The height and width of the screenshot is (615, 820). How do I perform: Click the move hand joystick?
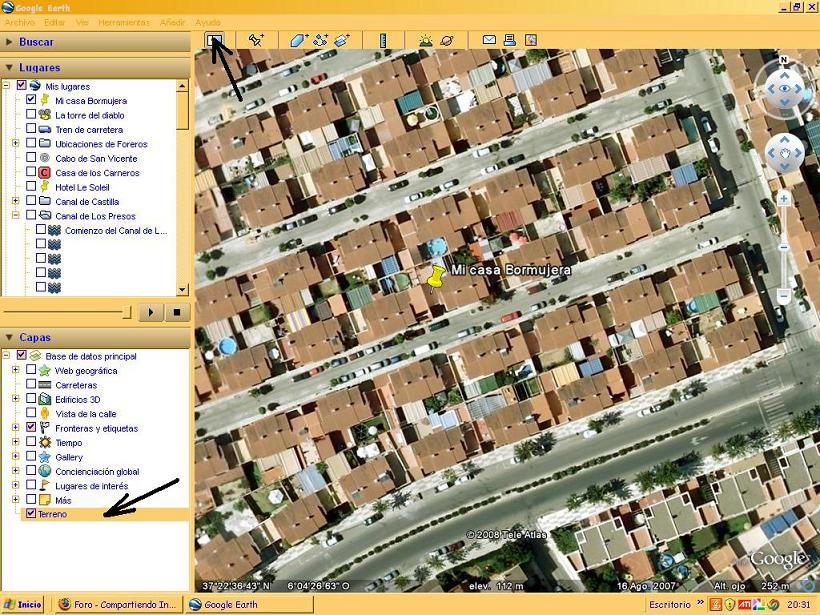[784, 153]
